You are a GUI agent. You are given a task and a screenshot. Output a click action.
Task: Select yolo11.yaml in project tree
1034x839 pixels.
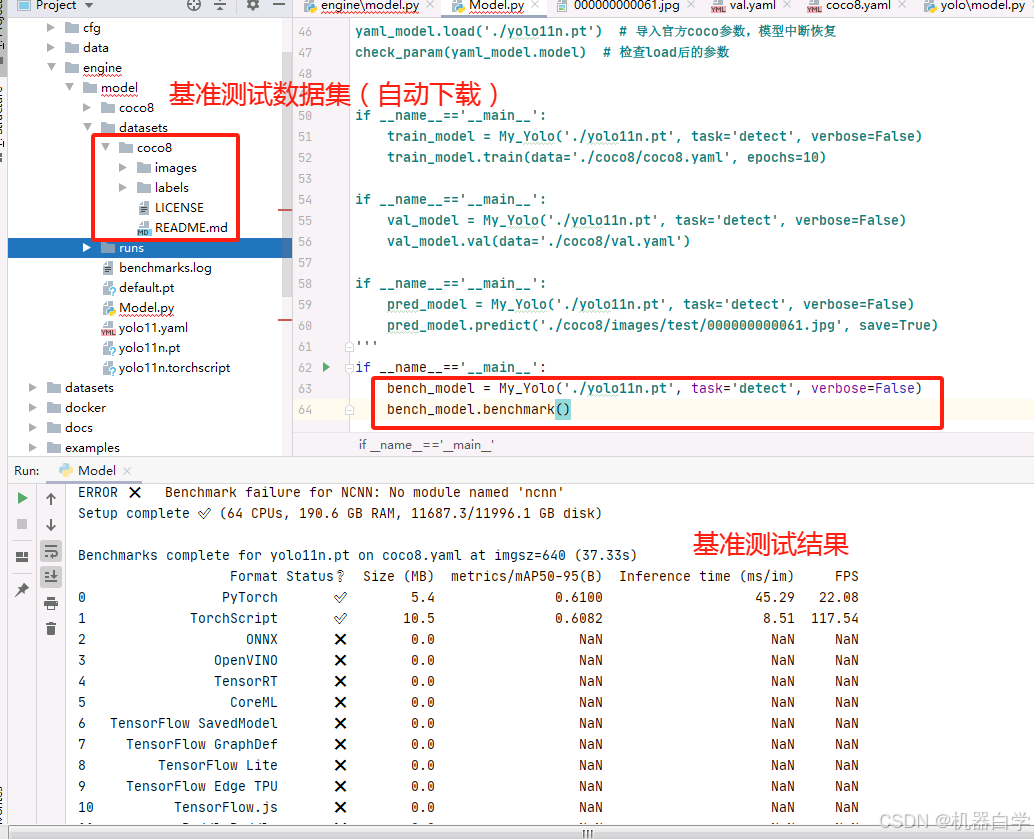click(x=153, y=327)
